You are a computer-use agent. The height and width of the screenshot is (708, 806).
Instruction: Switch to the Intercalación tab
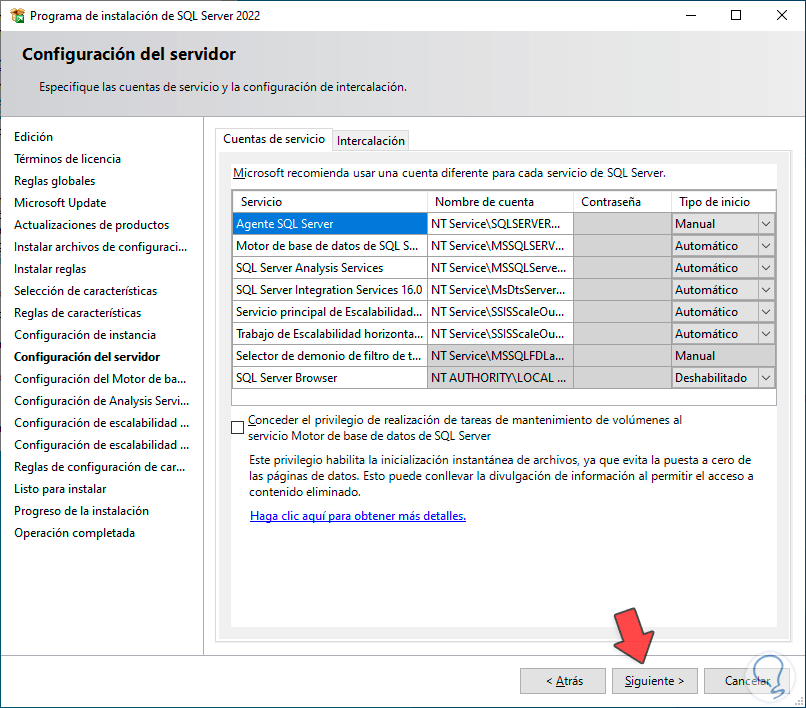(x=371, y=140)
